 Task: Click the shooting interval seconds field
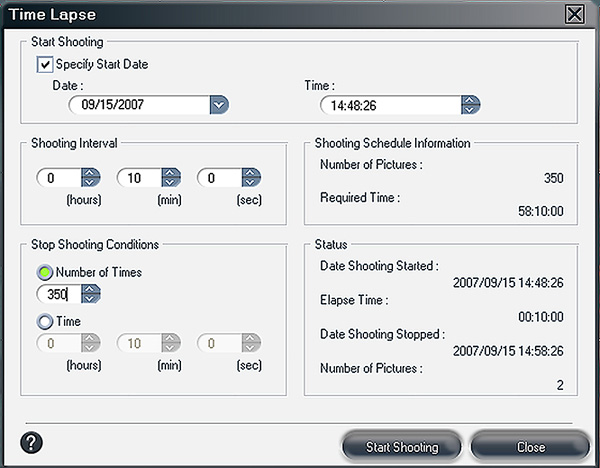219,178
